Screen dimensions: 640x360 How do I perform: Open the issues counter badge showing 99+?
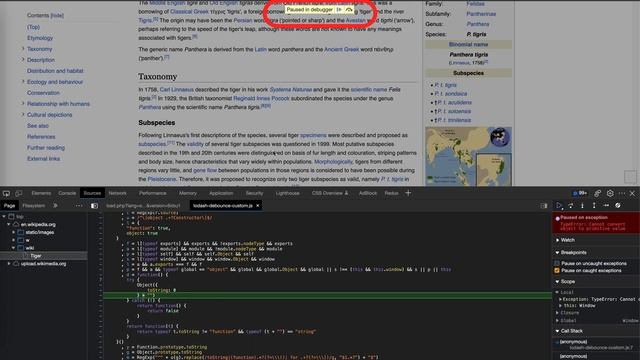[x=580, y=193]
